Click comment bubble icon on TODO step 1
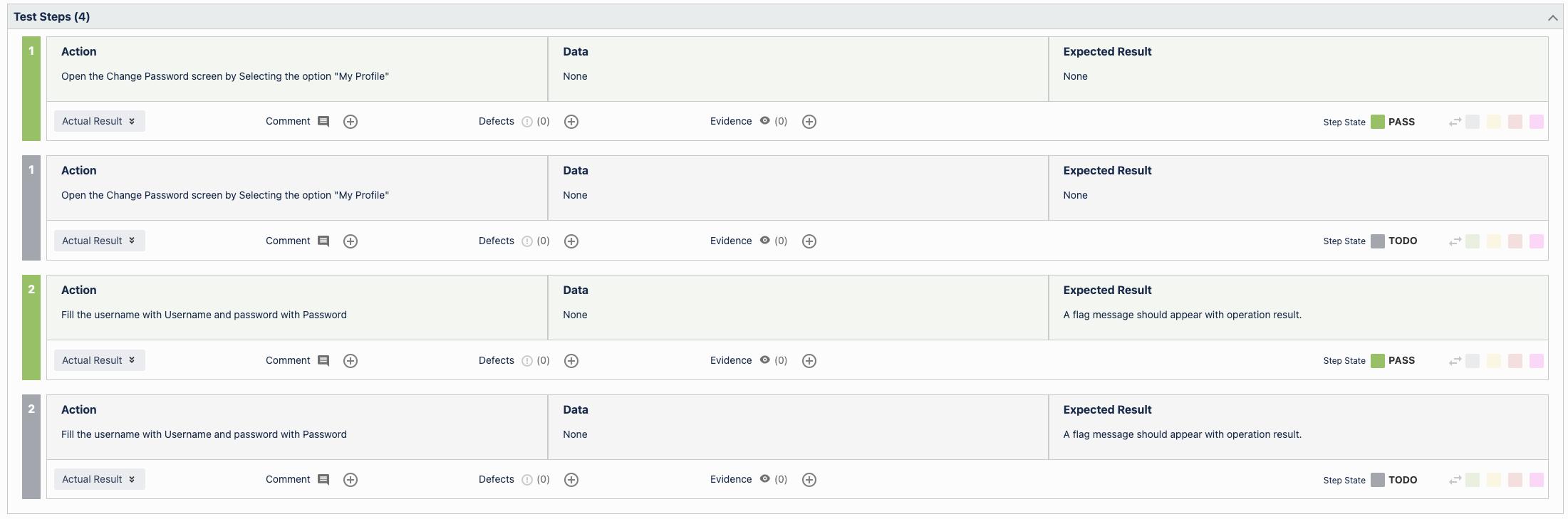Screen dimensions: 1568x519 (x=323, y=241)
